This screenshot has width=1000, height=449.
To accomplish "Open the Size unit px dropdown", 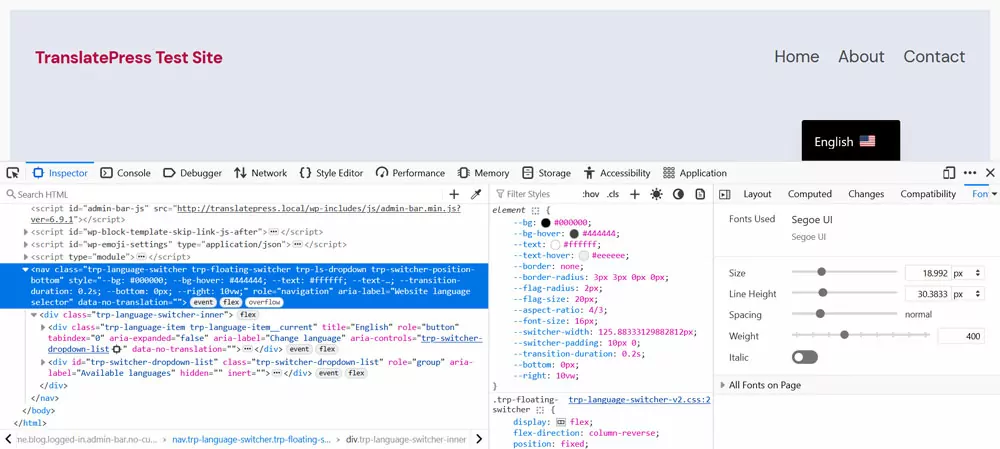I will point(967,273).
